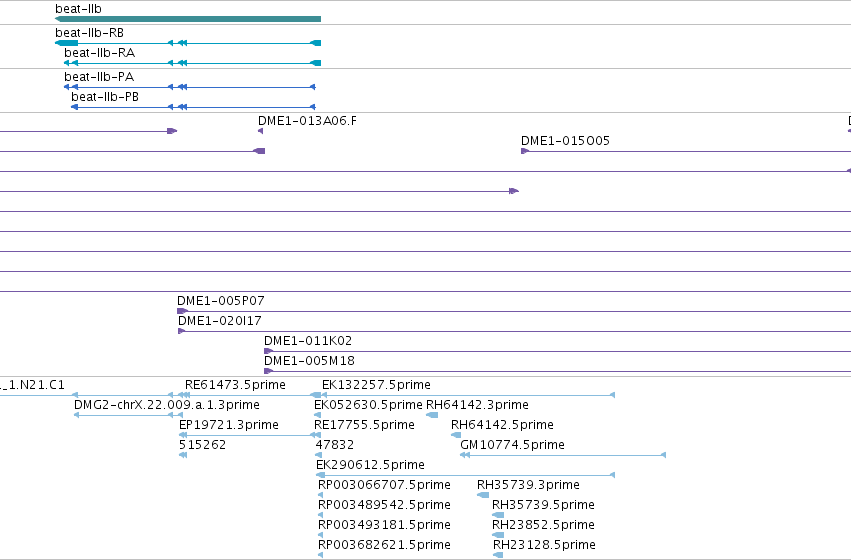The image size is (851, 560).
Task: Click the RH35739.3prime feature block
Action: coord(483,495)
